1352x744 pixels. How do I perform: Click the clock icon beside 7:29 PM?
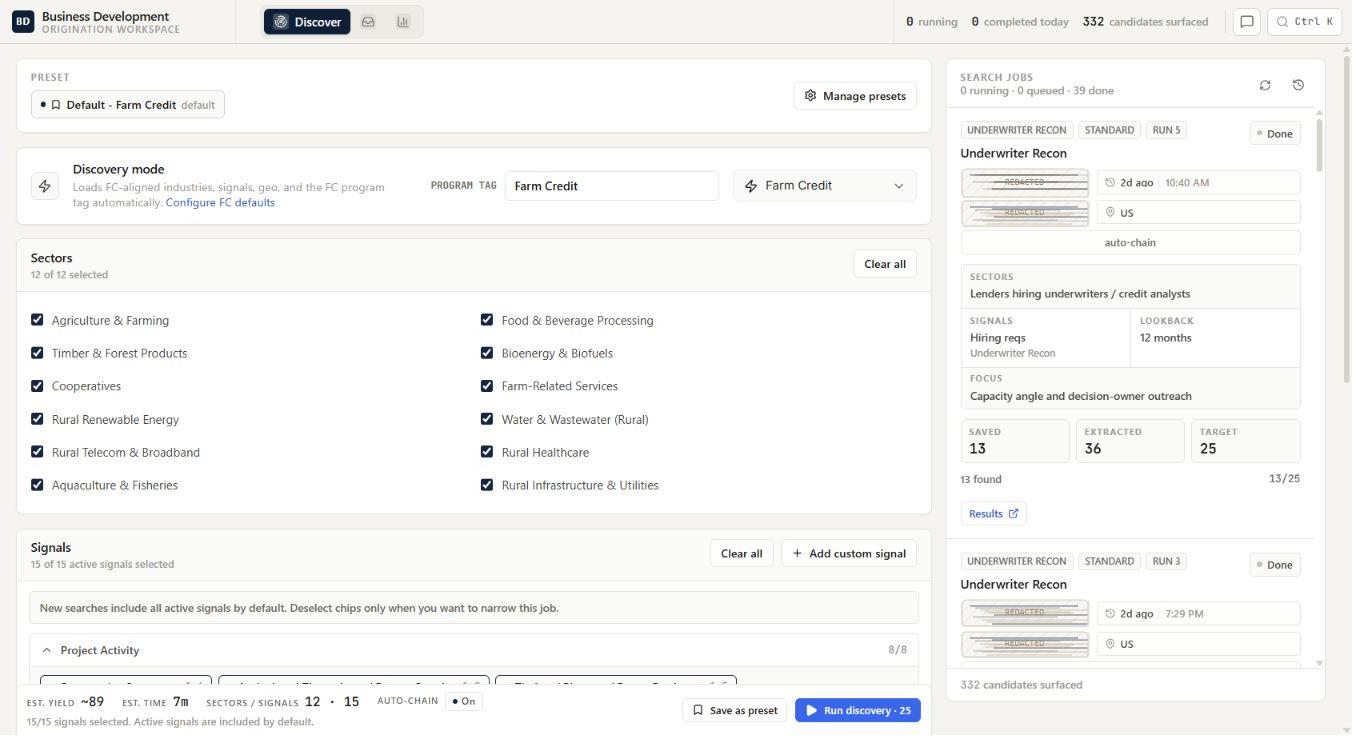[x=1110, y=614]
